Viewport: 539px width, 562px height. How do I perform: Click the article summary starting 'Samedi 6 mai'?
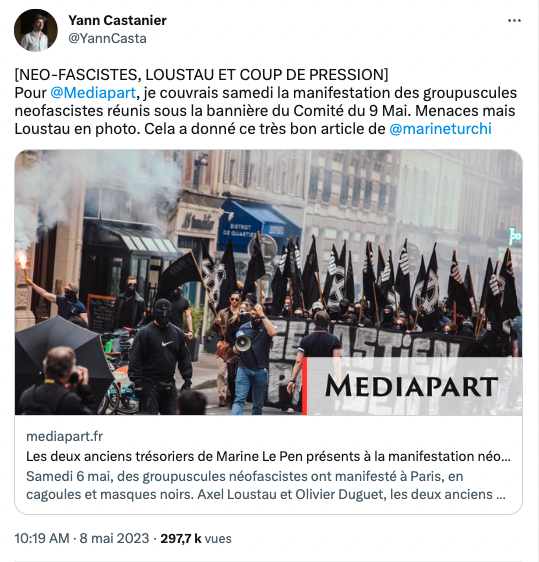(266, 485)
